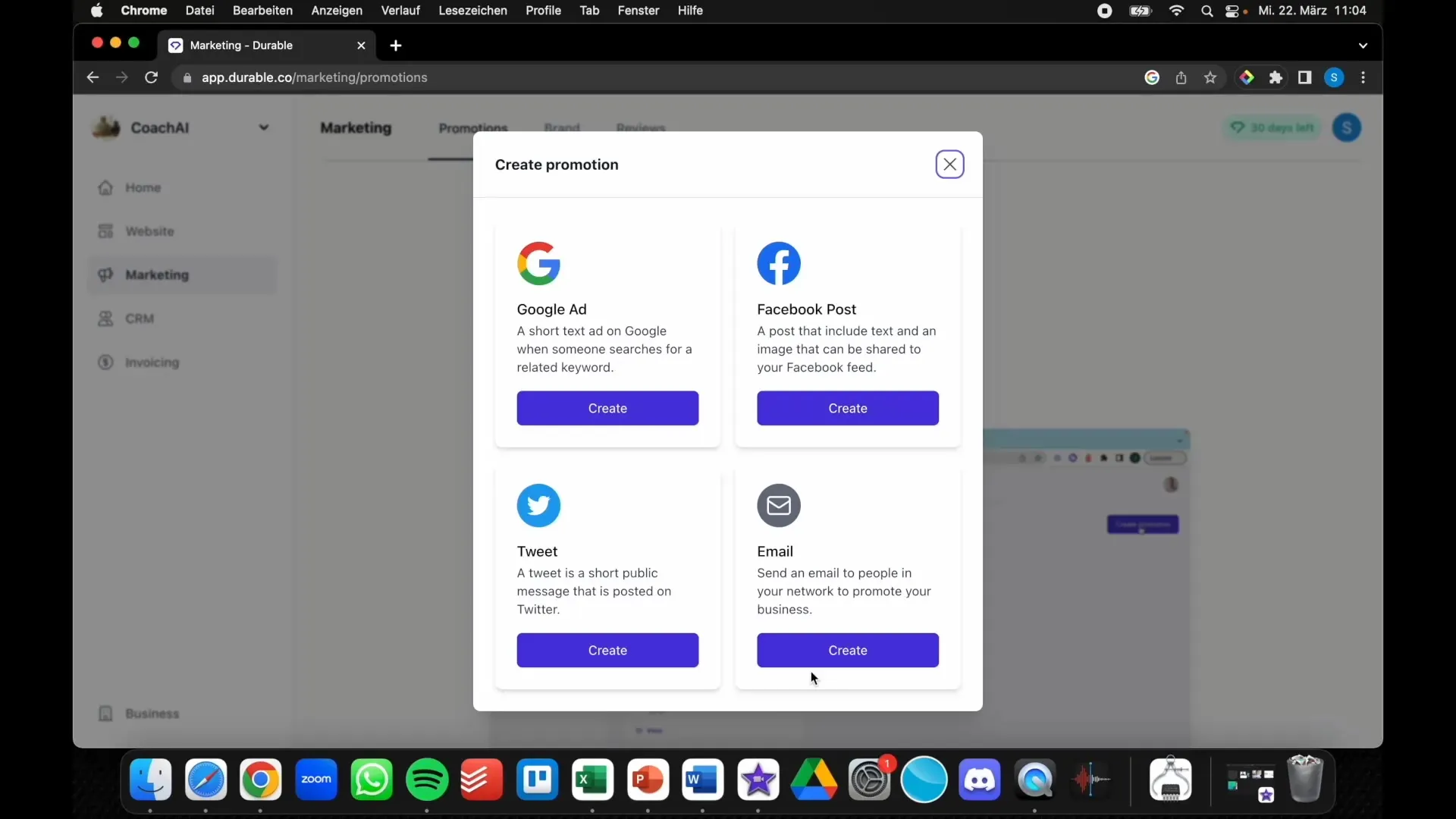The image size is (1456, 819).
Task: Open the share page icon
Action: [x=1181, y=77]
